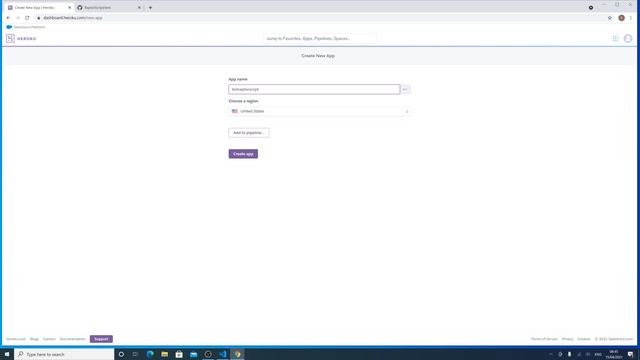Click the circular icon in the Chrome title bar
The height and width of the screenshot is (360, 640).
coord(591,7)
